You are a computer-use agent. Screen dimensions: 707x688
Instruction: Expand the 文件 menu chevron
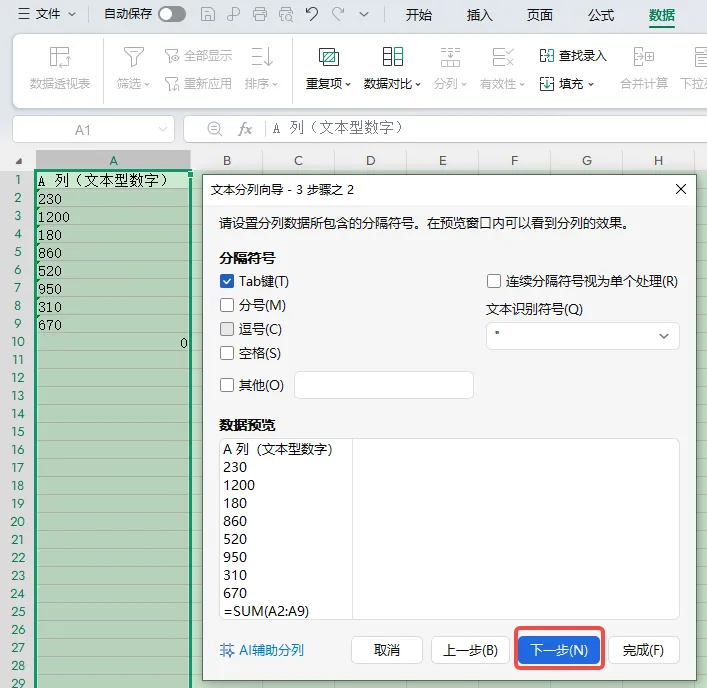click(72, 14)
